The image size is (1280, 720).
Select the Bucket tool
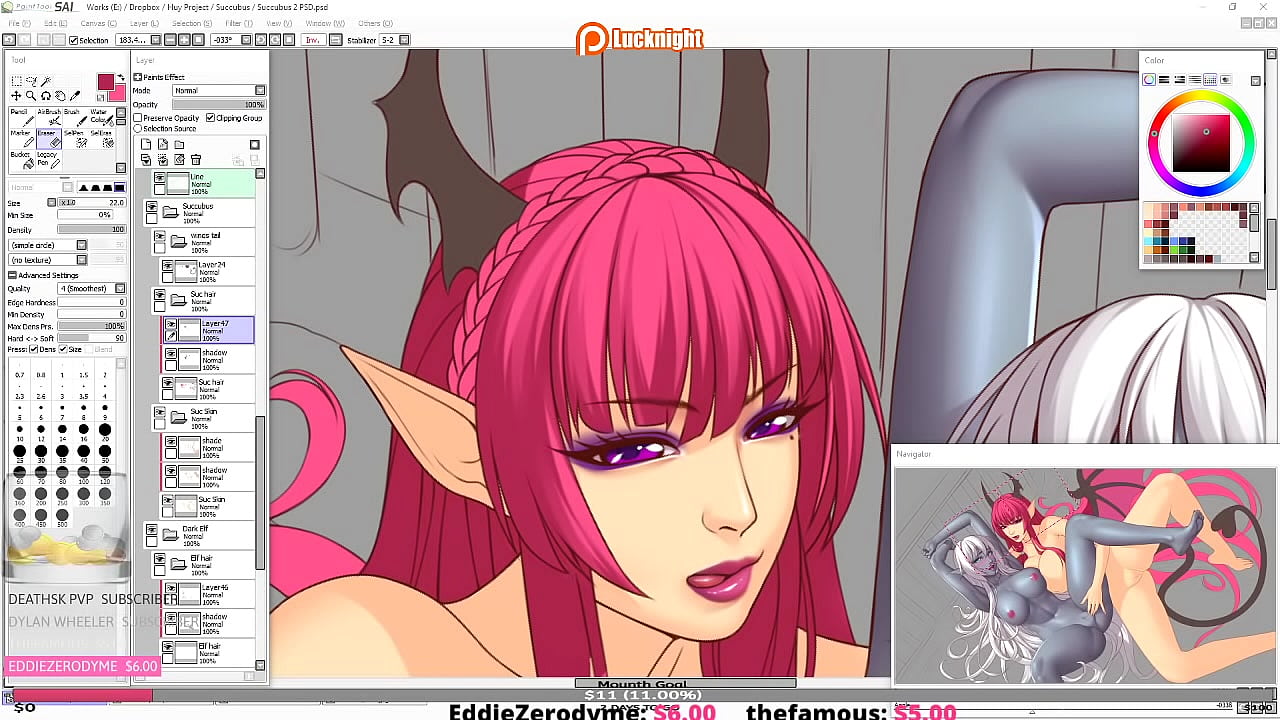22,160
